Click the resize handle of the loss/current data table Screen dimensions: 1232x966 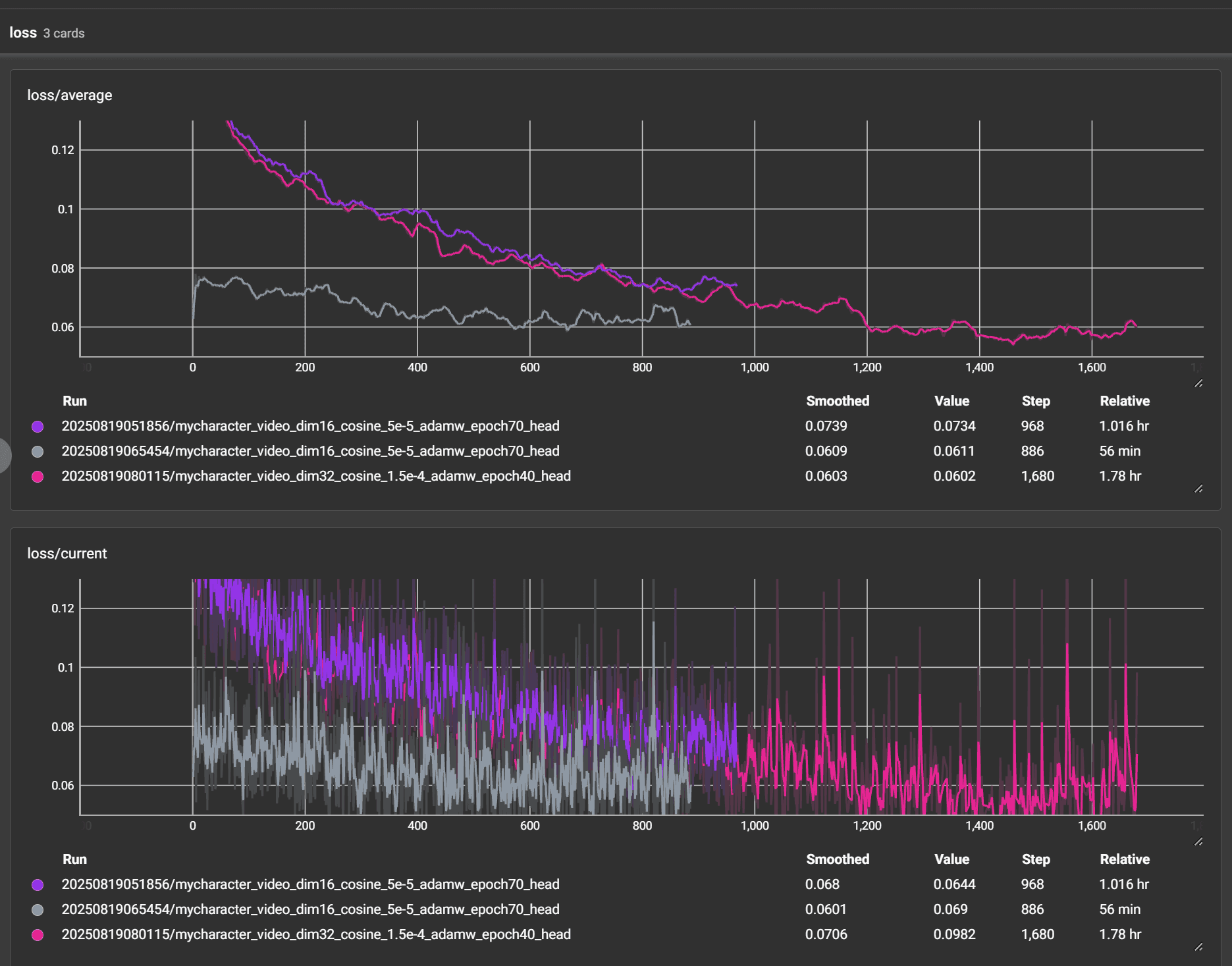[1198, 947]
